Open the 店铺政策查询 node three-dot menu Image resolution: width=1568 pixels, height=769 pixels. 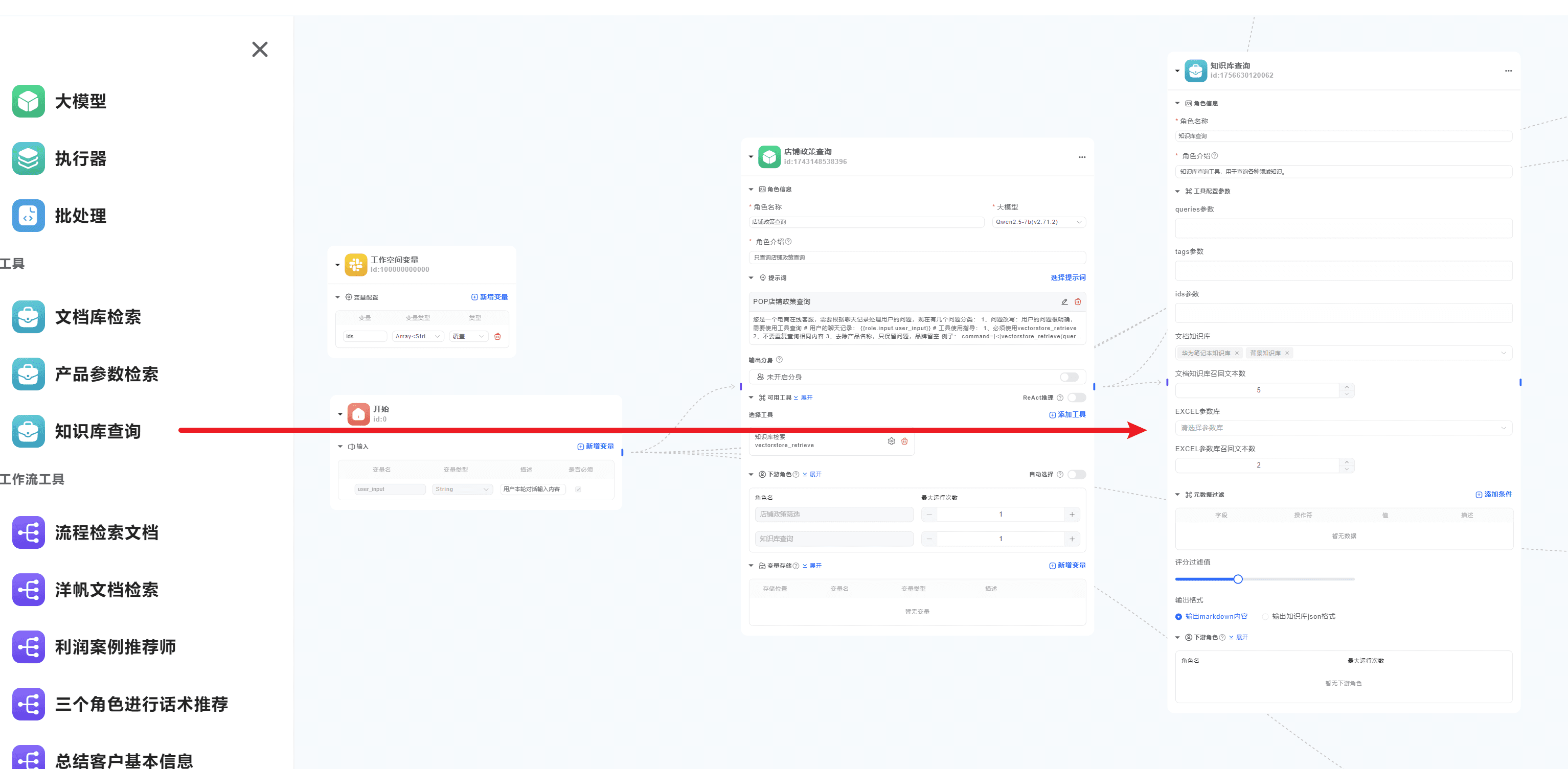coord(1082,157)
